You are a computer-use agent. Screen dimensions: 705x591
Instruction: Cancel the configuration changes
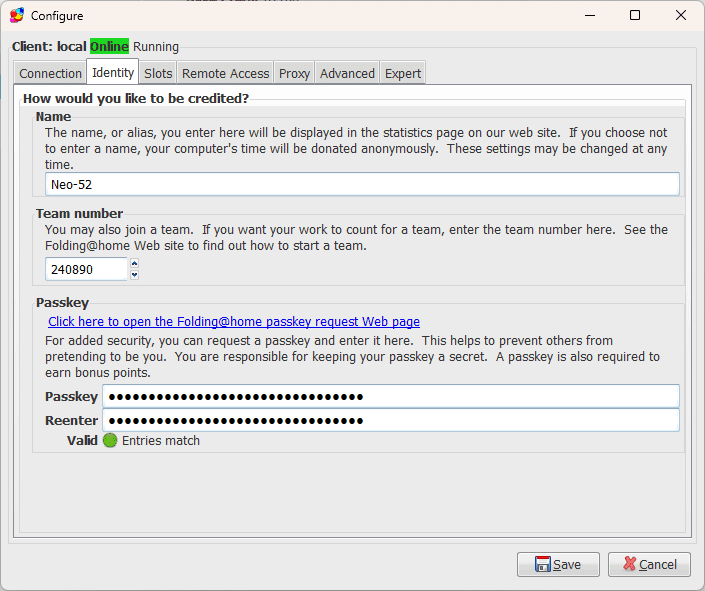[649, 564]
